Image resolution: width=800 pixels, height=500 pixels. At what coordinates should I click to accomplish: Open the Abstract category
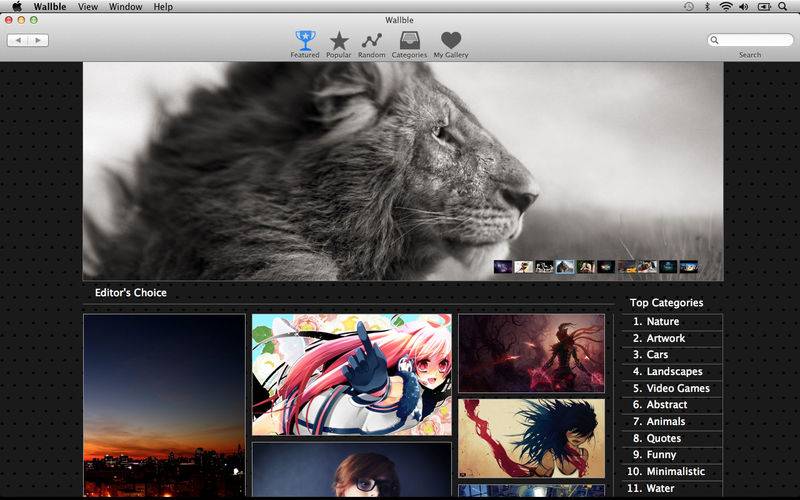pyautogui.click(x=666, y=405)
